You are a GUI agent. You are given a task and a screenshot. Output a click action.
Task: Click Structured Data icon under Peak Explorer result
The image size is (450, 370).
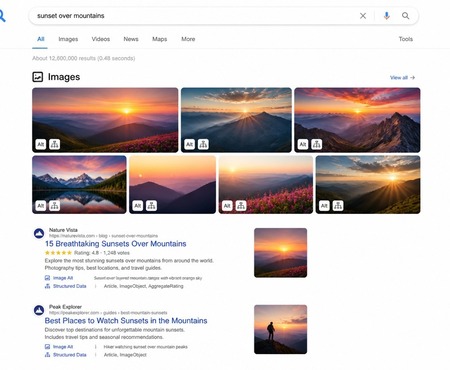pos(47,355)
